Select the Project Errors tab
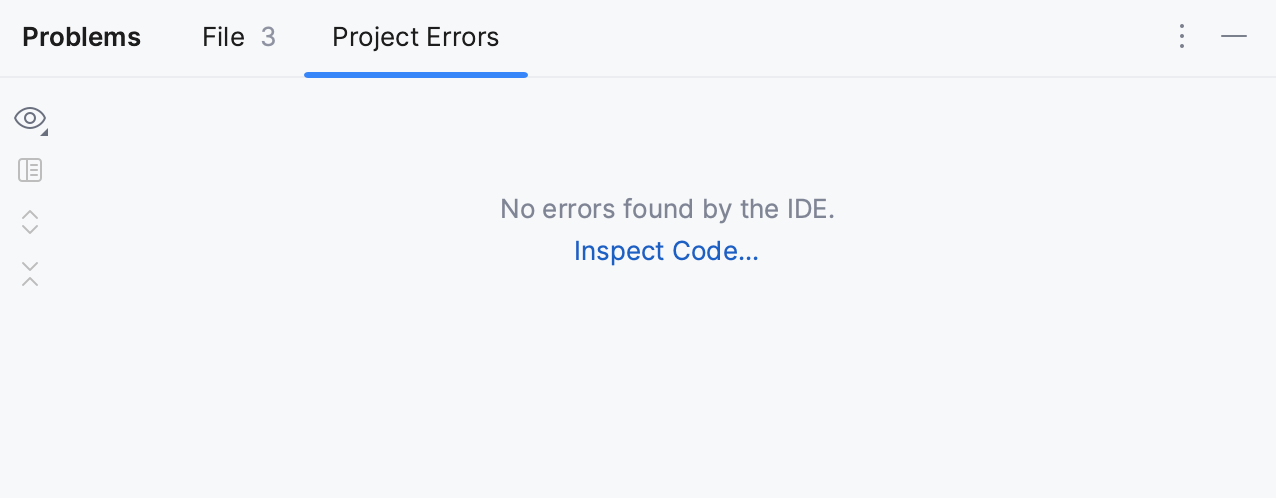1276x498 pixels. [415, 37]
